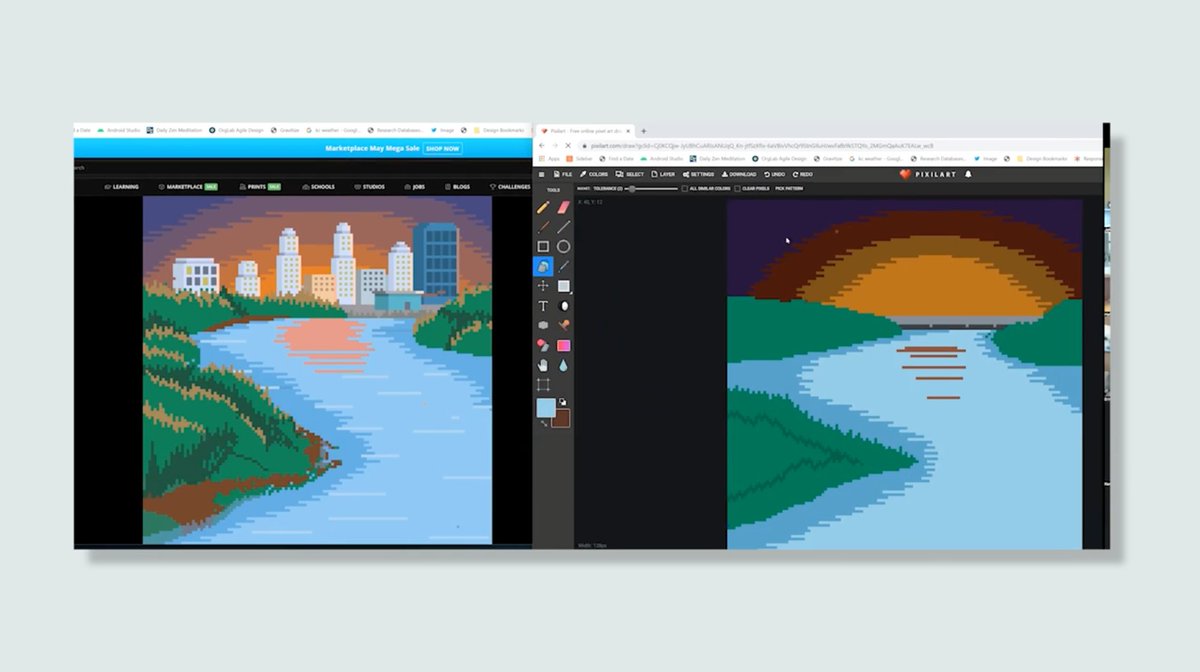Reset to default colors small icon
The image size is (1200, 672).
click(x=563, y=402)
